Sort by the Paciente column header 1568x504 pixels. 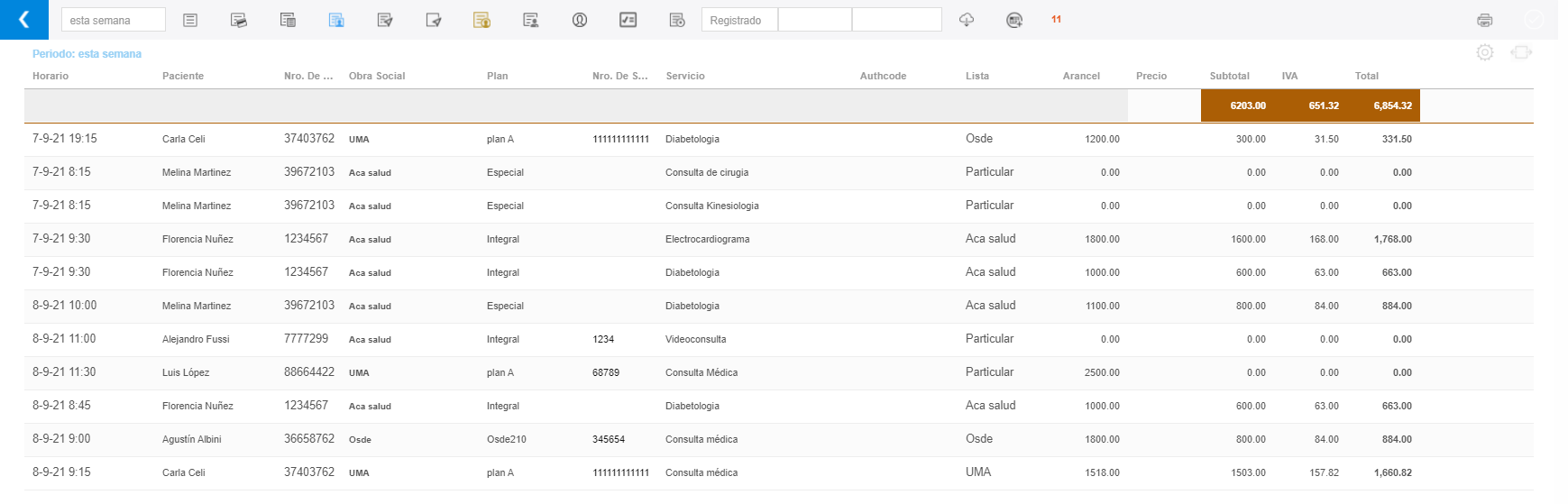[x=183, y=76]
